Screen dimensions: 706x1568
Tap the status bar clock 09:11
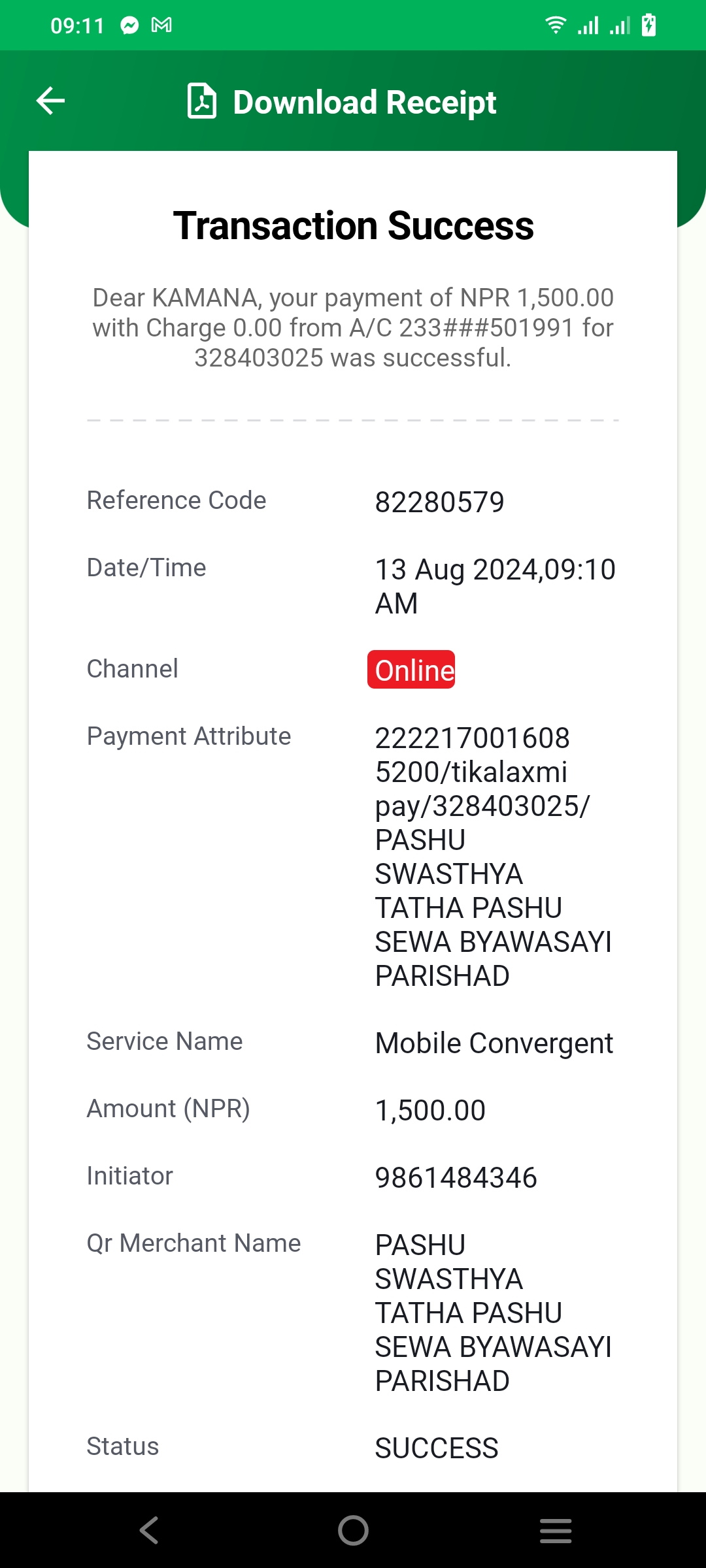click(78, 26)
